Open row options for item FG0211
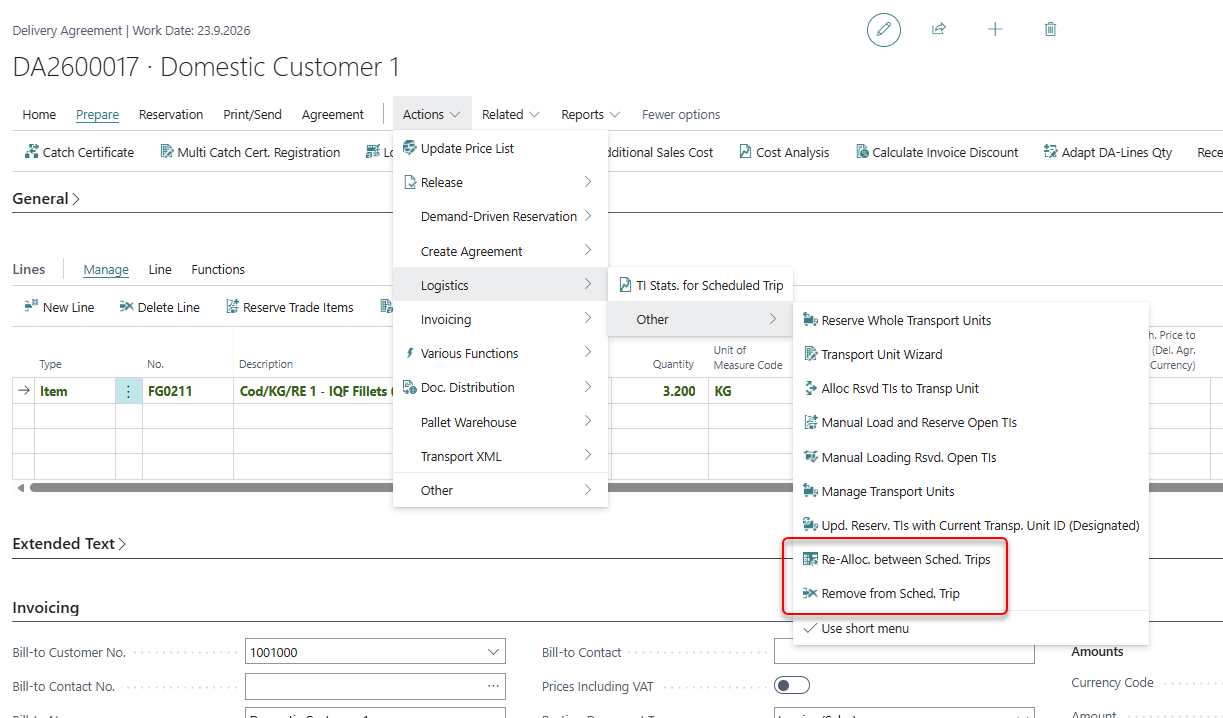The image size is (1223, 718). 128,391
